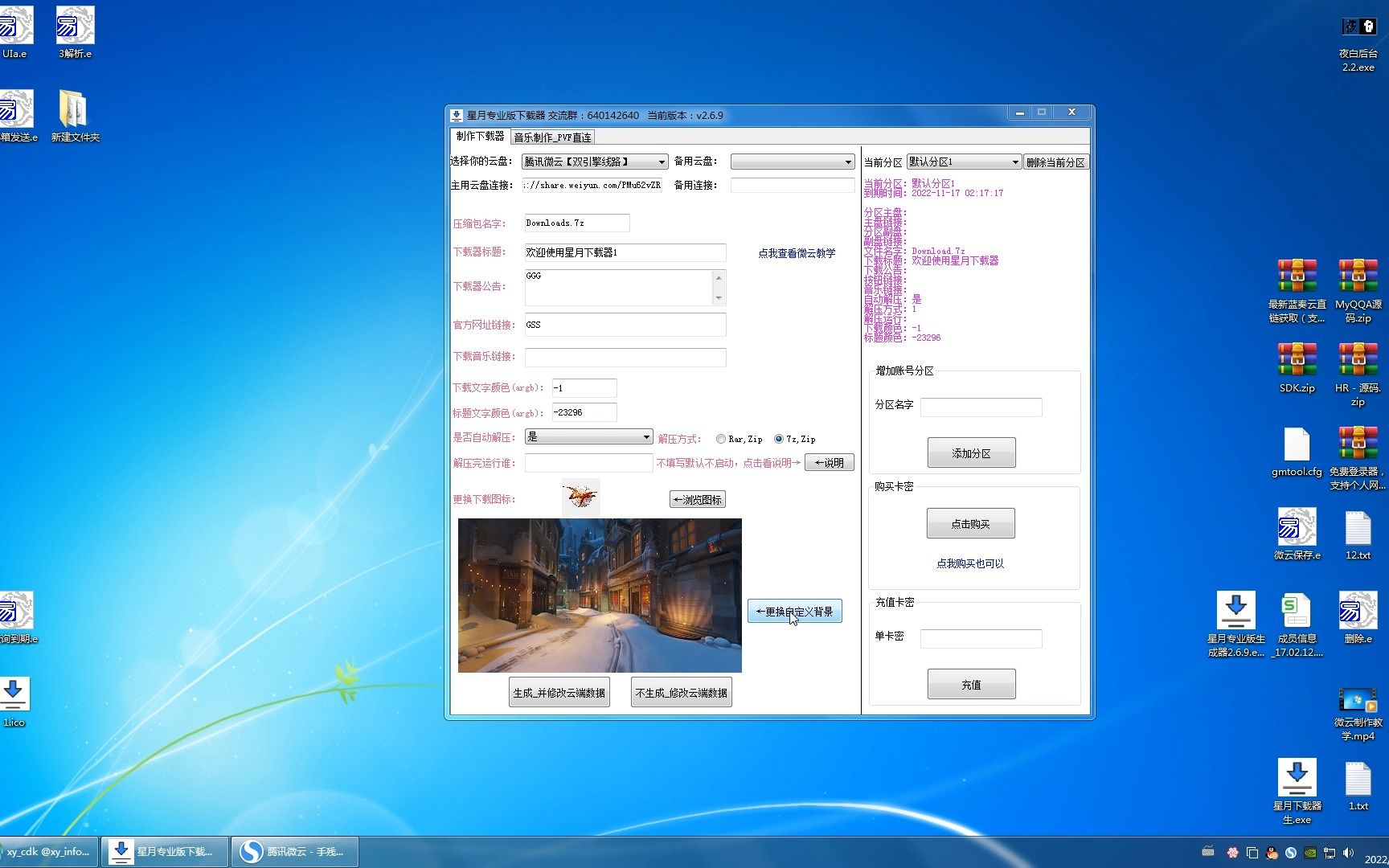This screenshot has height=868, width=1389.
Task: Expand the 选择你的云盘 cloud drive dropdown
Action: tap(595, 162)
